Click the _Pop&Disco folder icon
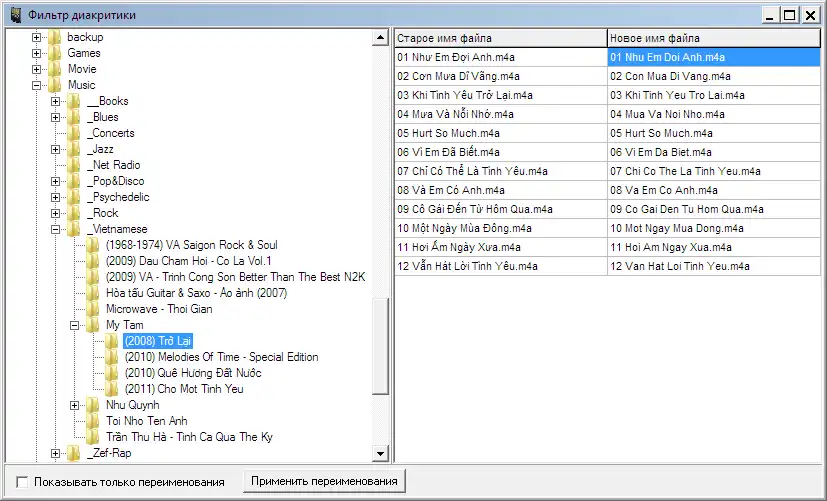The height and width of the screenshot is (501, 827). click(x=74, y=181)
